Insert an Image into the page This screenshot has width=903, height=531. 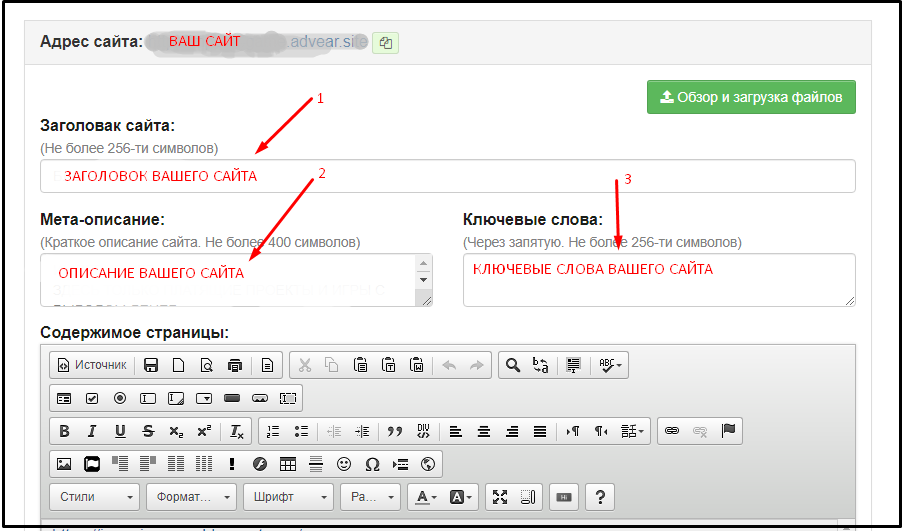[x=64, y=464]
